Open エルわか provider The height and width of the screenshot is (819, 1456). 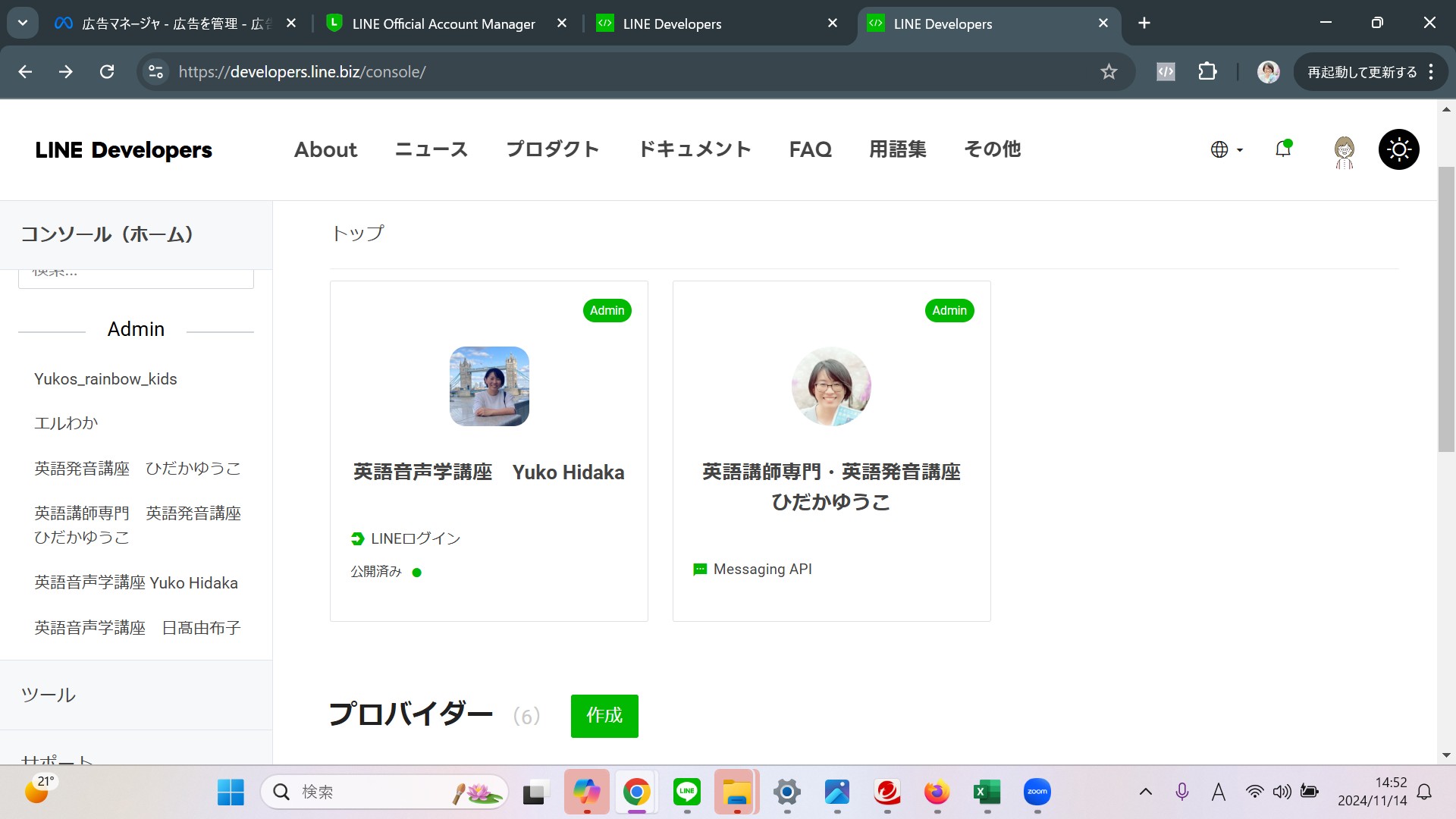click(x=66, y=423)
